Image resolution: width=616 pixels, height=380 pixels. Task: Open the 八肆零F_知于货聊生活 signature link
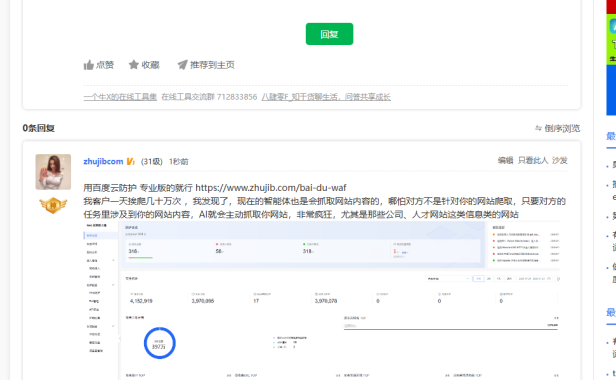coord(326,97)
